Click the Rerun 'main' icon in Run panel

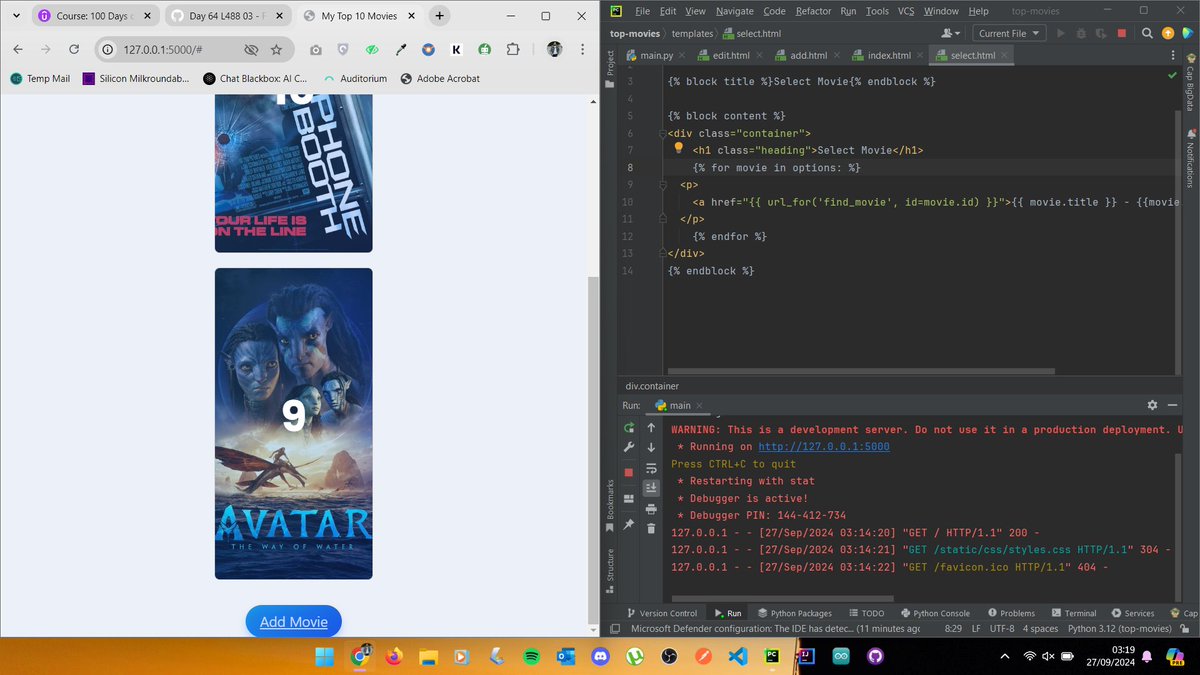point(628,427)
